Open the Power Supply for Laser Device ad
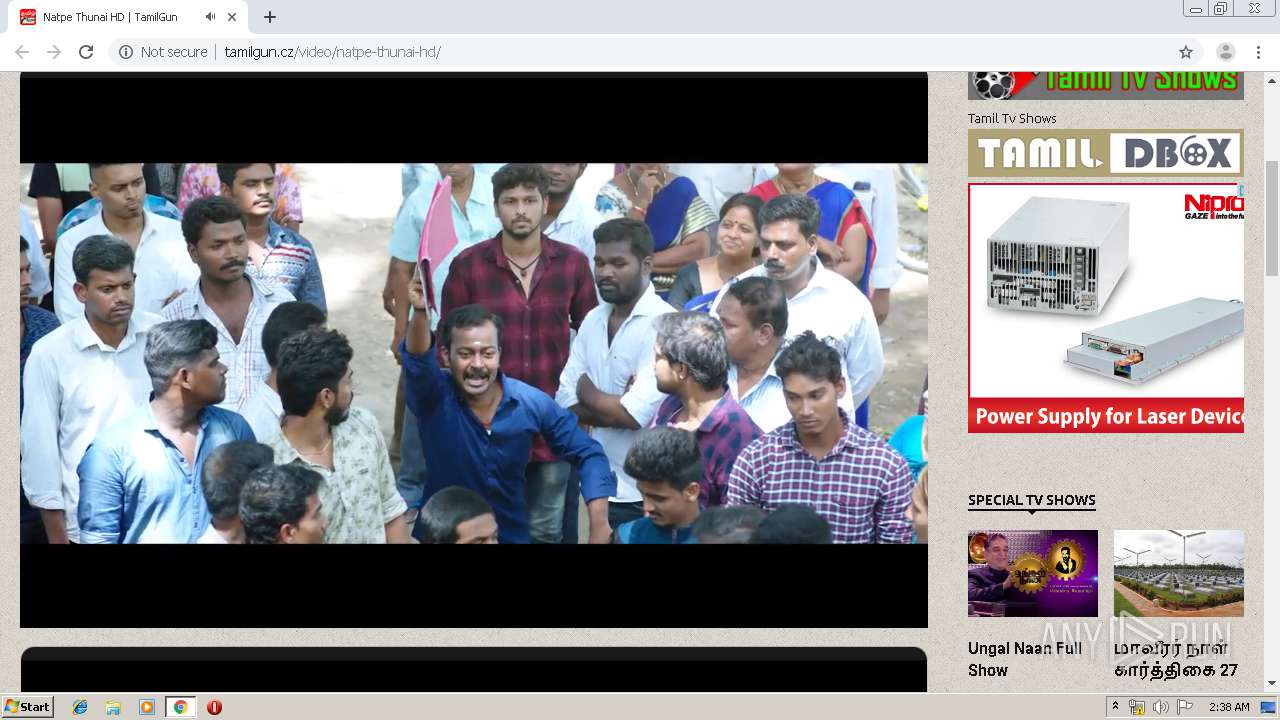 (1106, 308)
